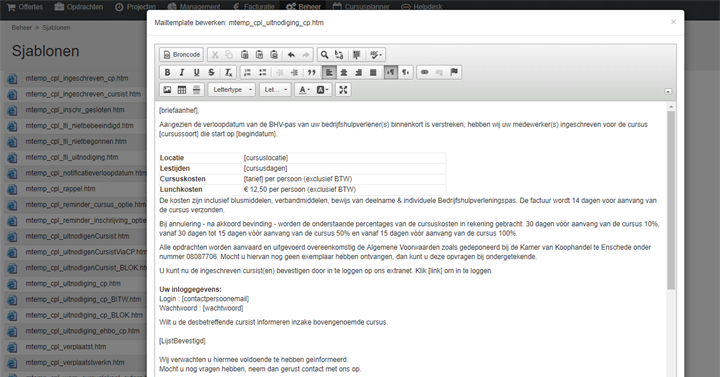Open the Broncode source view
Screen dimensions: 720x377
181,55
